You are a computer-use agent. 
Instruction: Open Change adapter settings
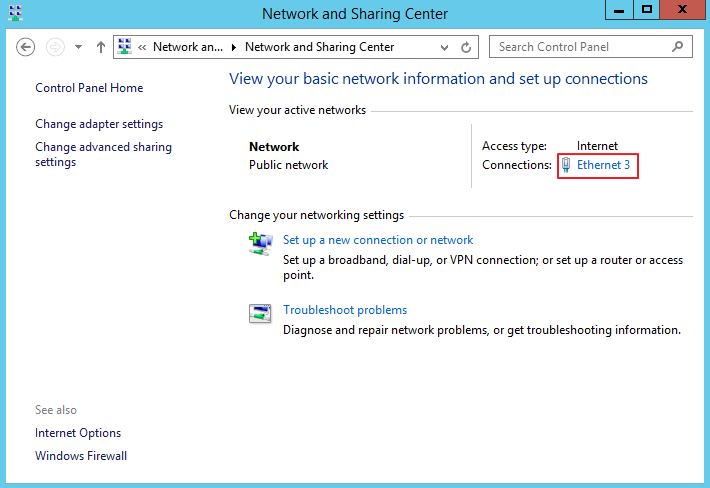99,124
